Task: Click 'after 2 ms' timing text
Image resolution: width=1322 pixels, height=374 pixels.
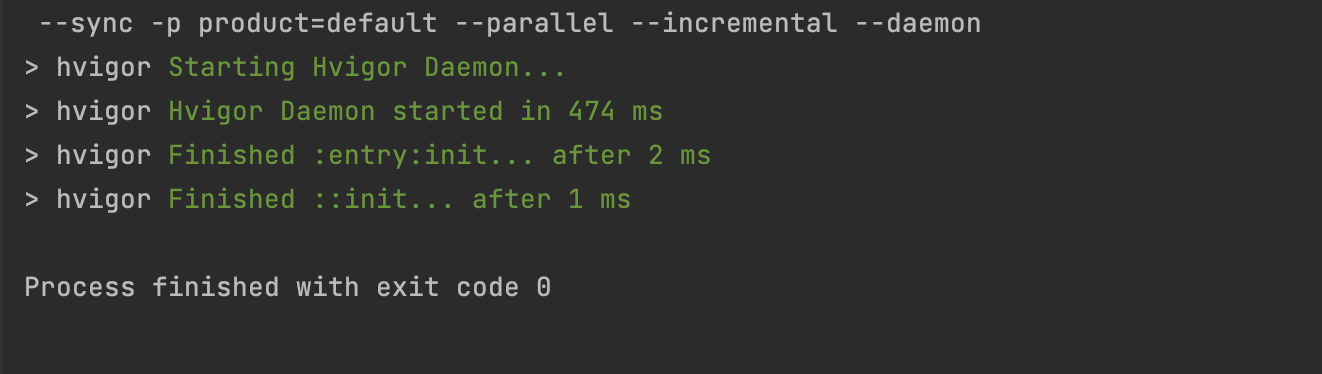Action: pos(631,155)
